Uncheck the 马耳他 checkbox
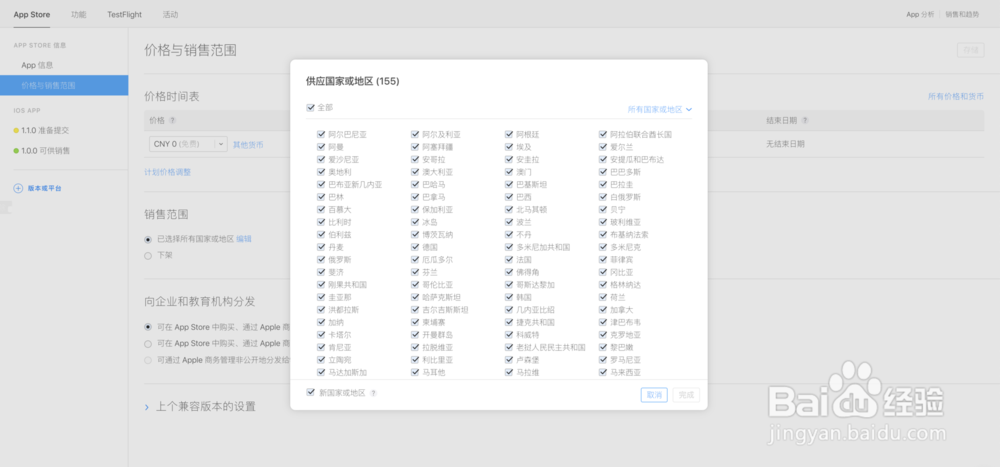1000x467 pixels. pos(415,372)
